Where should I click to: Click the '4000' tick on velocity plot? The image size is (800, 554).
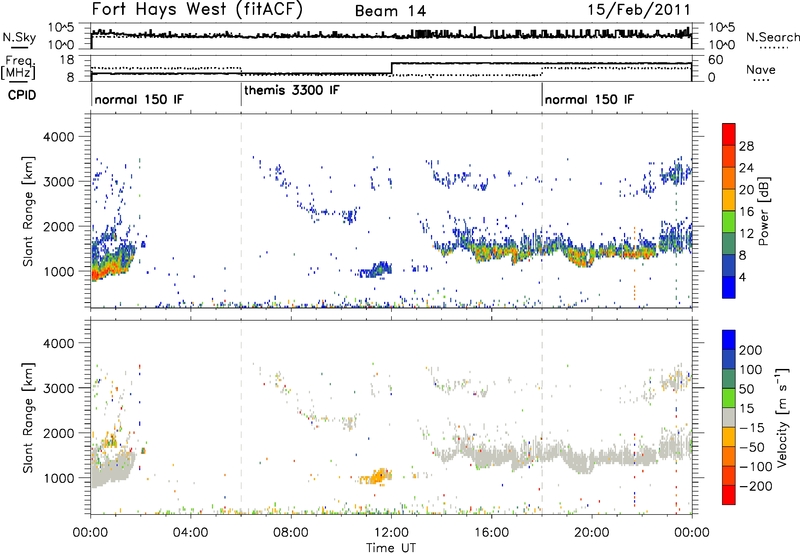click(x=59, y=343)
